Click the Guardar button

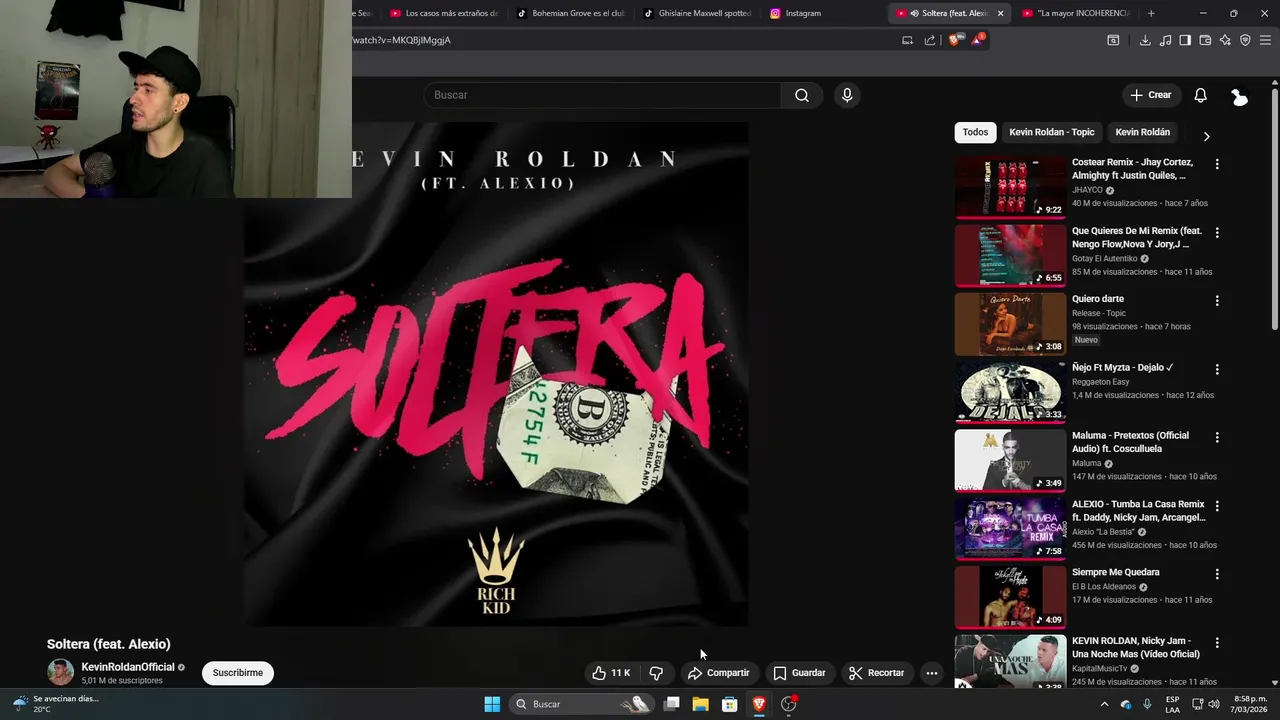(799, 673)
